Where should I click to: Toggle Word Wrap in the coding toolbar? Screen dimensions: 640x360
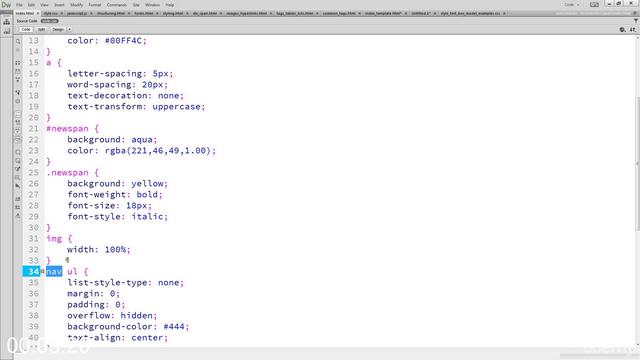click(18, 131)
